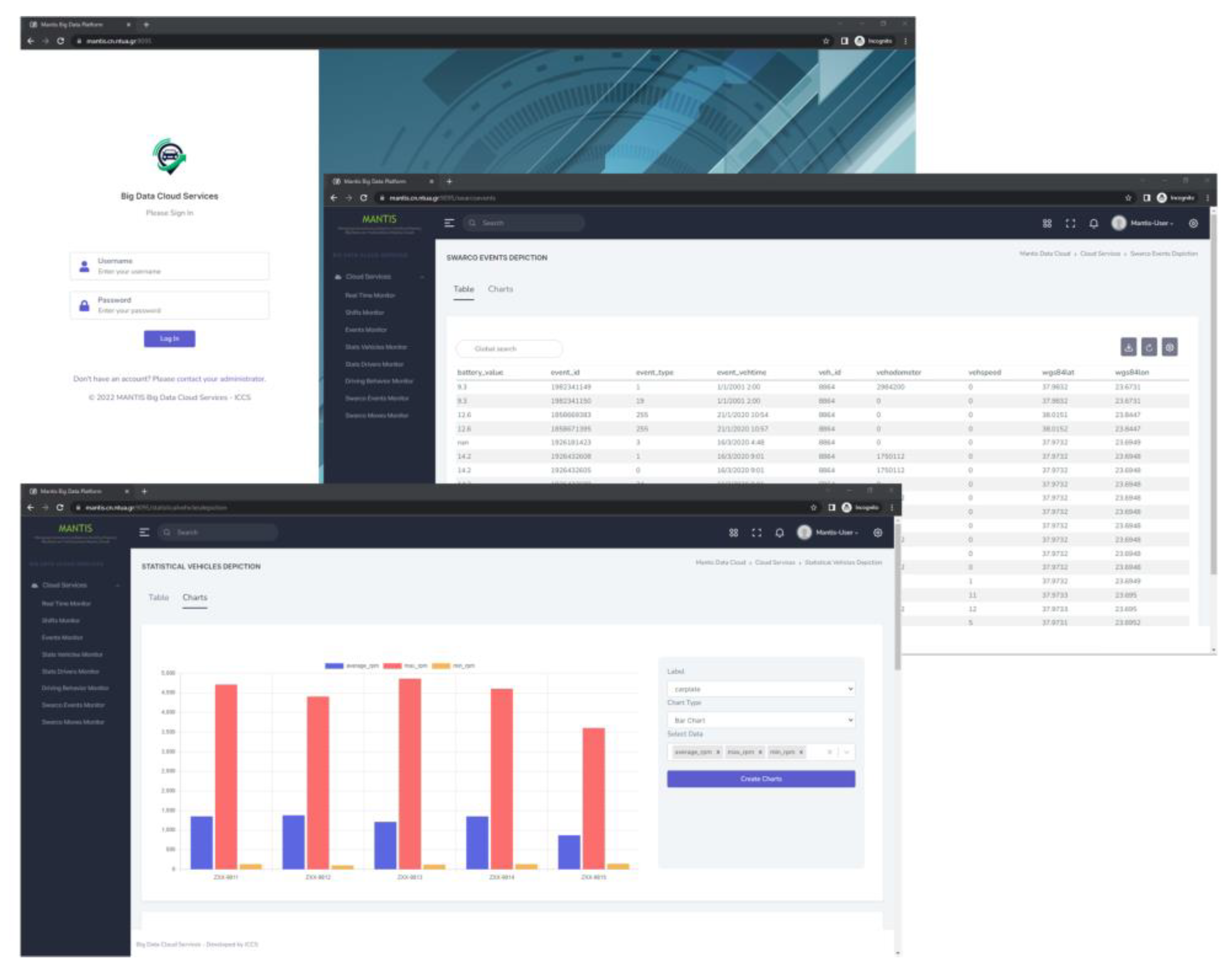
Task: Open table settings gear icon above events table
Action: [1169, 347]
